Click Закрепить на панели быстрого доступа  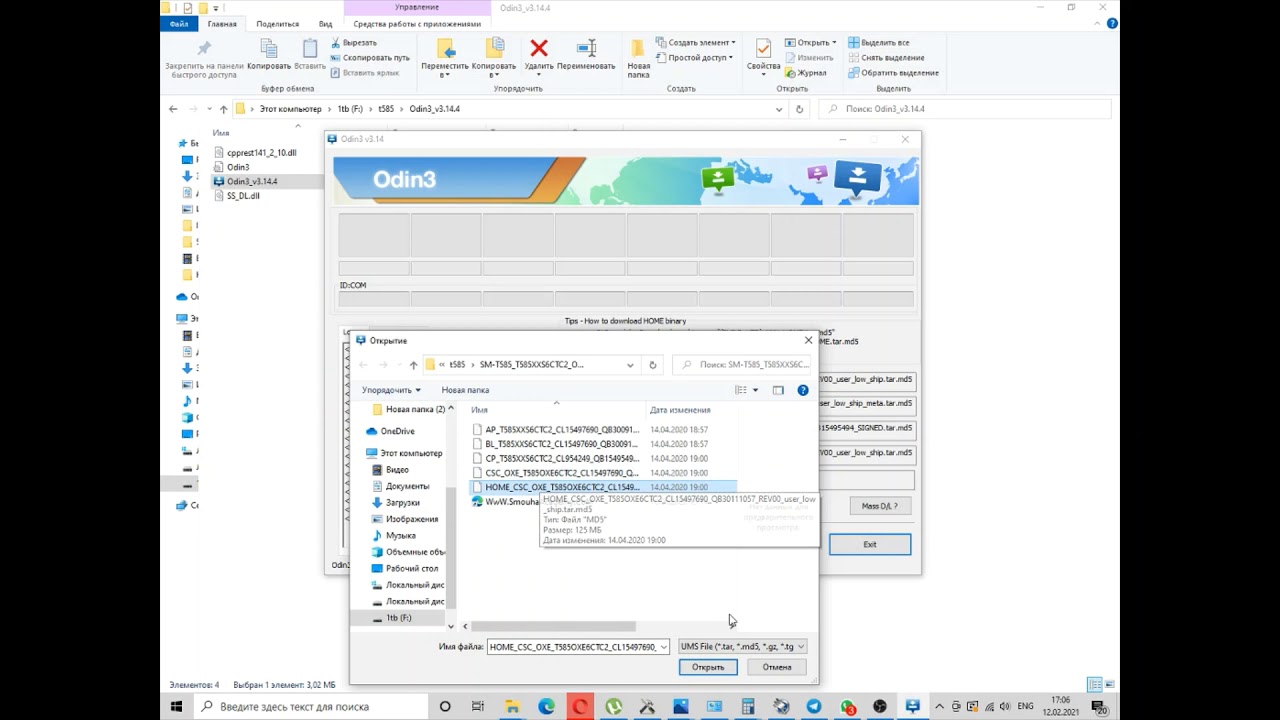pos(203,58)
